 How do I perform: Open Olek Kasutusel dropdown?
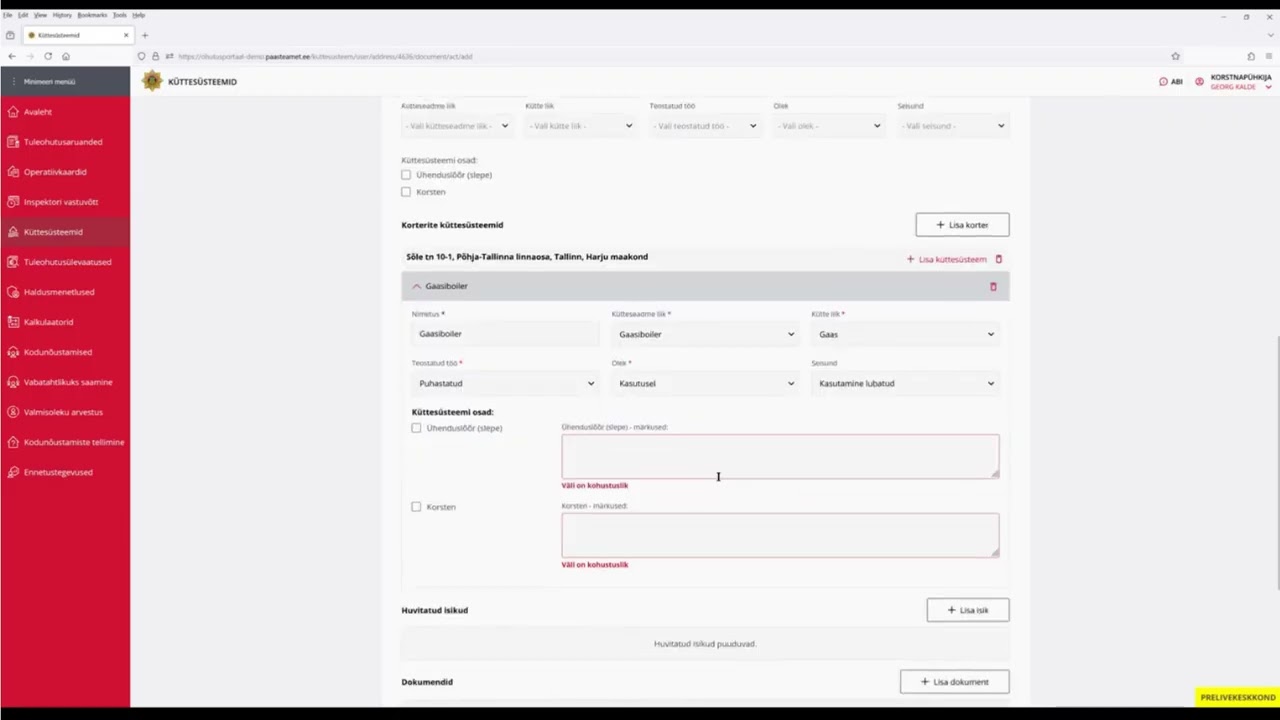click(706, 383)
